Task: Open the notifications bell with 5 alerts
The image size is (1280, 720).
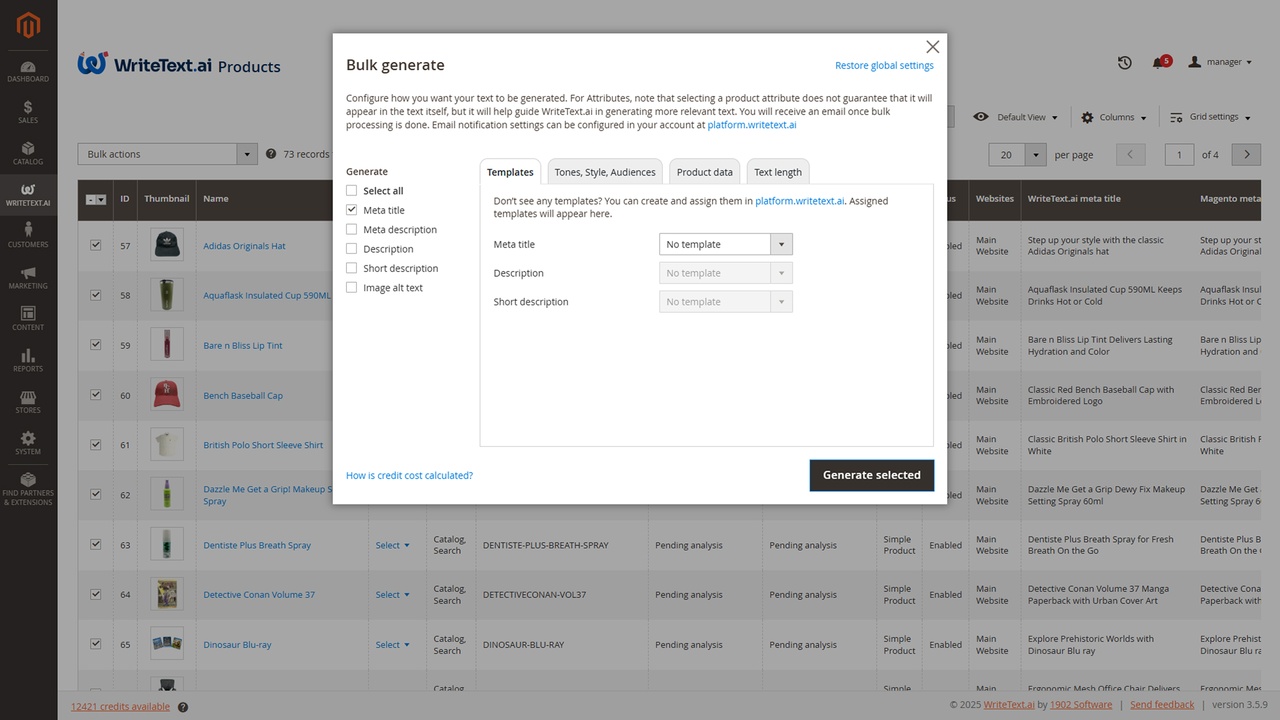Action: pyautogui.click(x=1161, y=62)
